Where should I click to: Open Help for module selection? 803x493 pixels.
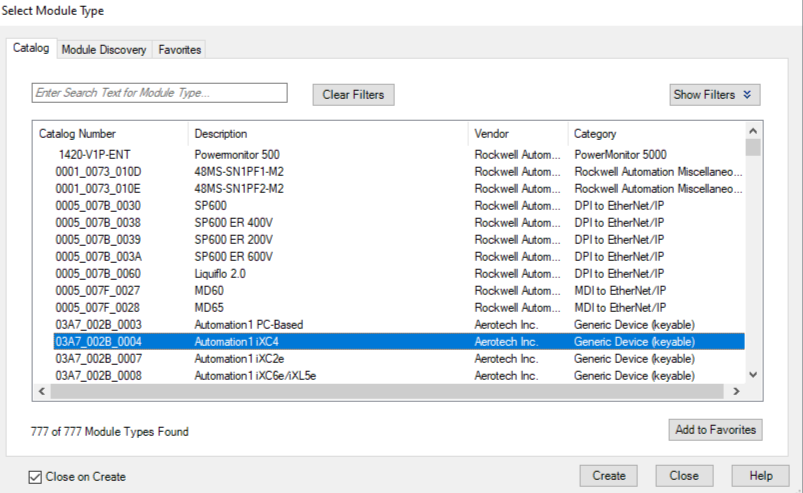pos(760,476)
